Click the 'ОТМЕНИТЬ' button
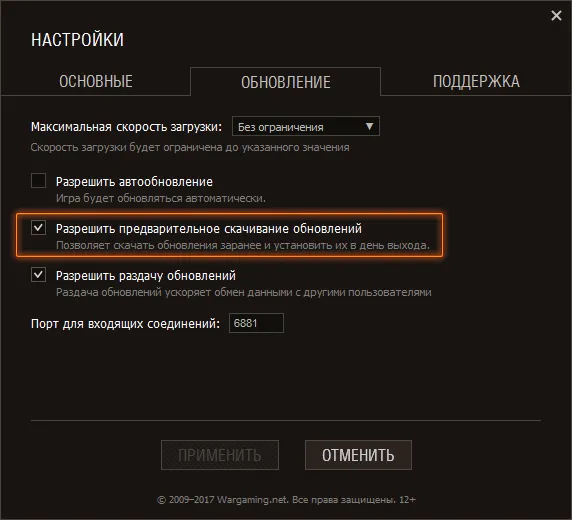This screenshot has height=520, width=572. coord(358,455)
